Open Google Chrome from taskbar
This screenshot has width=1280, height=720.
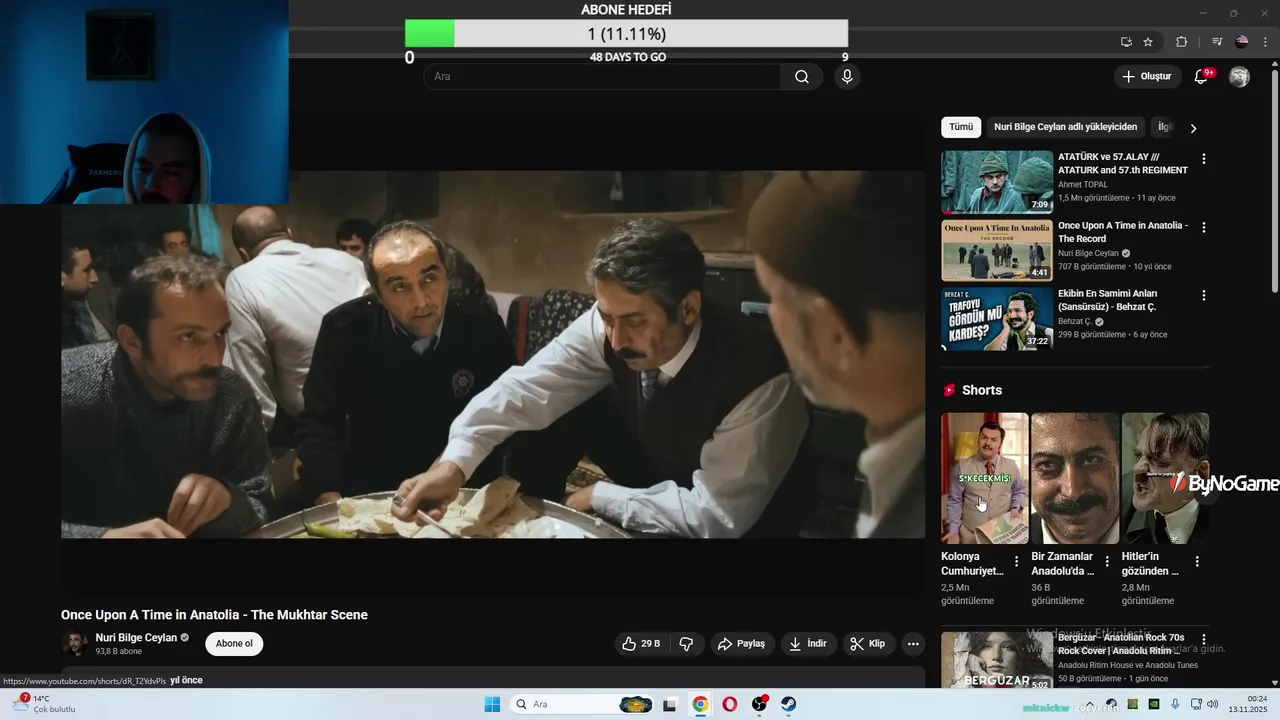point(700,704)
